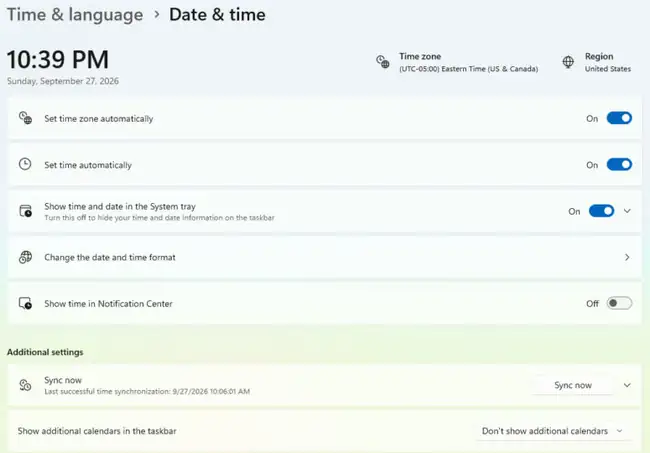Click the Sunday, September 27, 2026 date text
The image size is (650, 453).
(63, 81)
